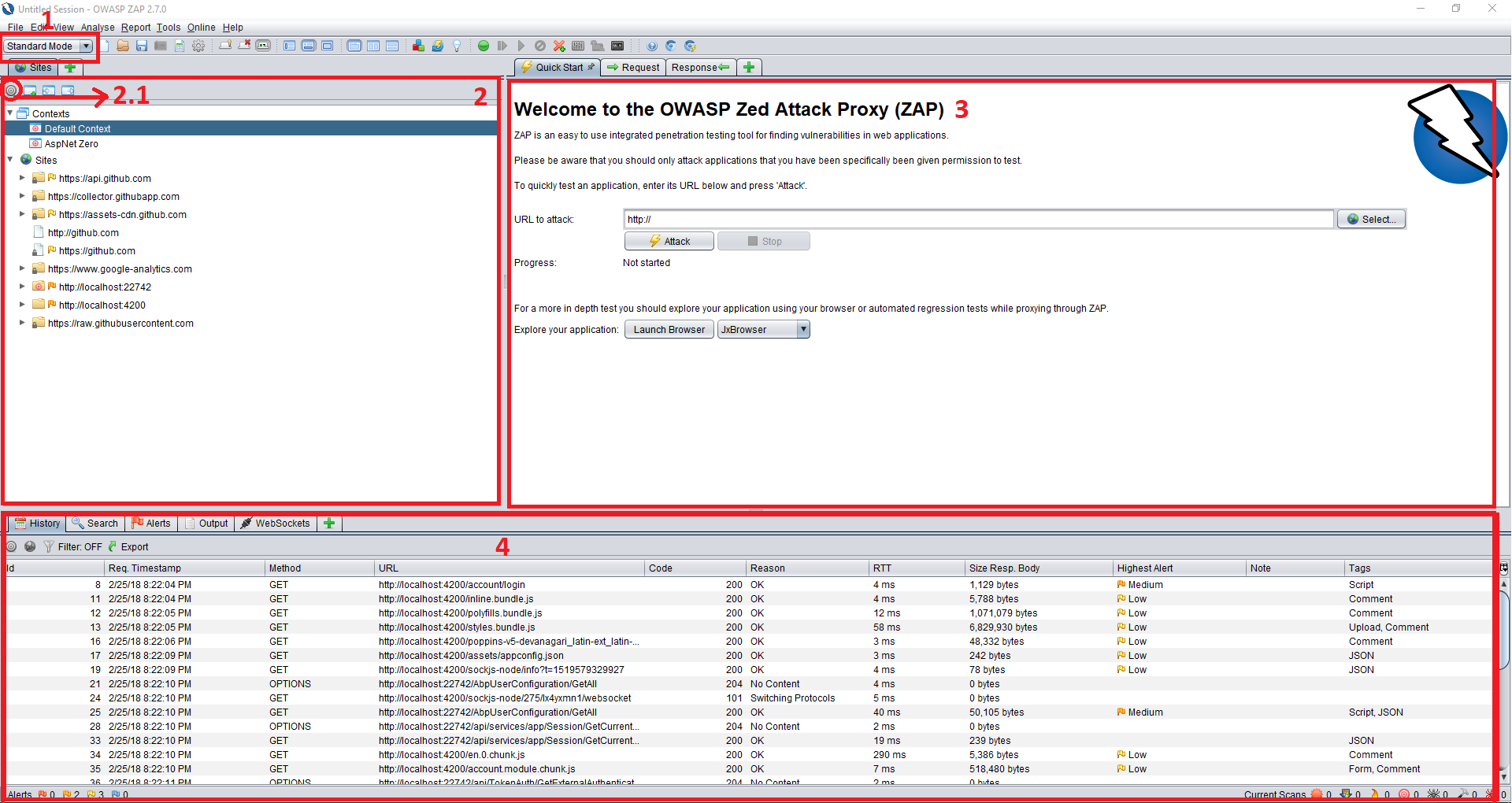This screenshot has height=803, width=1512.
Task: Expand https://raw.githubusercontent.com node
Action: tap(22, 323)
